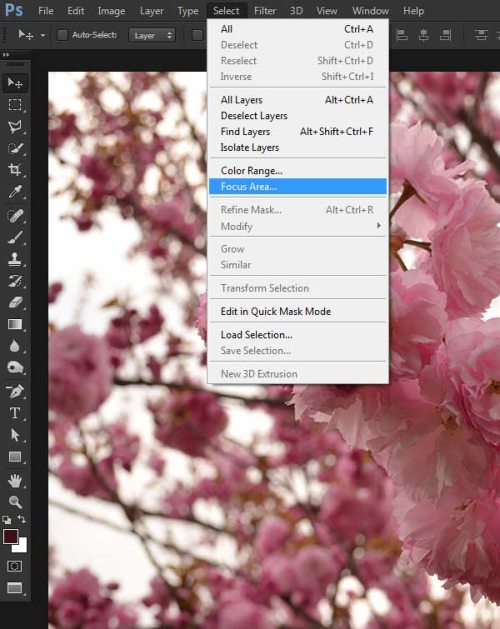Image resolution: width=500 pixels, height=629 pixels.
Task: Expand the tools panel double-arrow
Action: tap(6, 55)
